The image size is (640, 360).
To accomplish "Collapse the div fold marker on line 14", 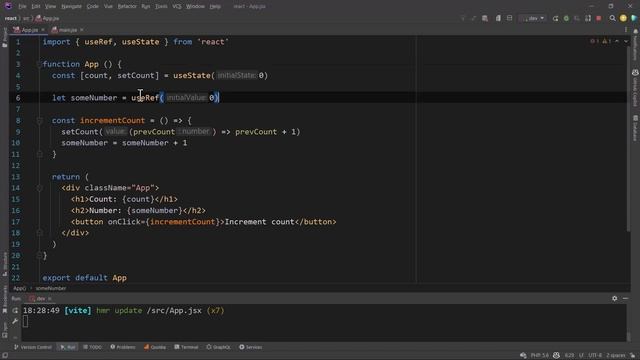I will pyautogui.click(x=39, y=188).
